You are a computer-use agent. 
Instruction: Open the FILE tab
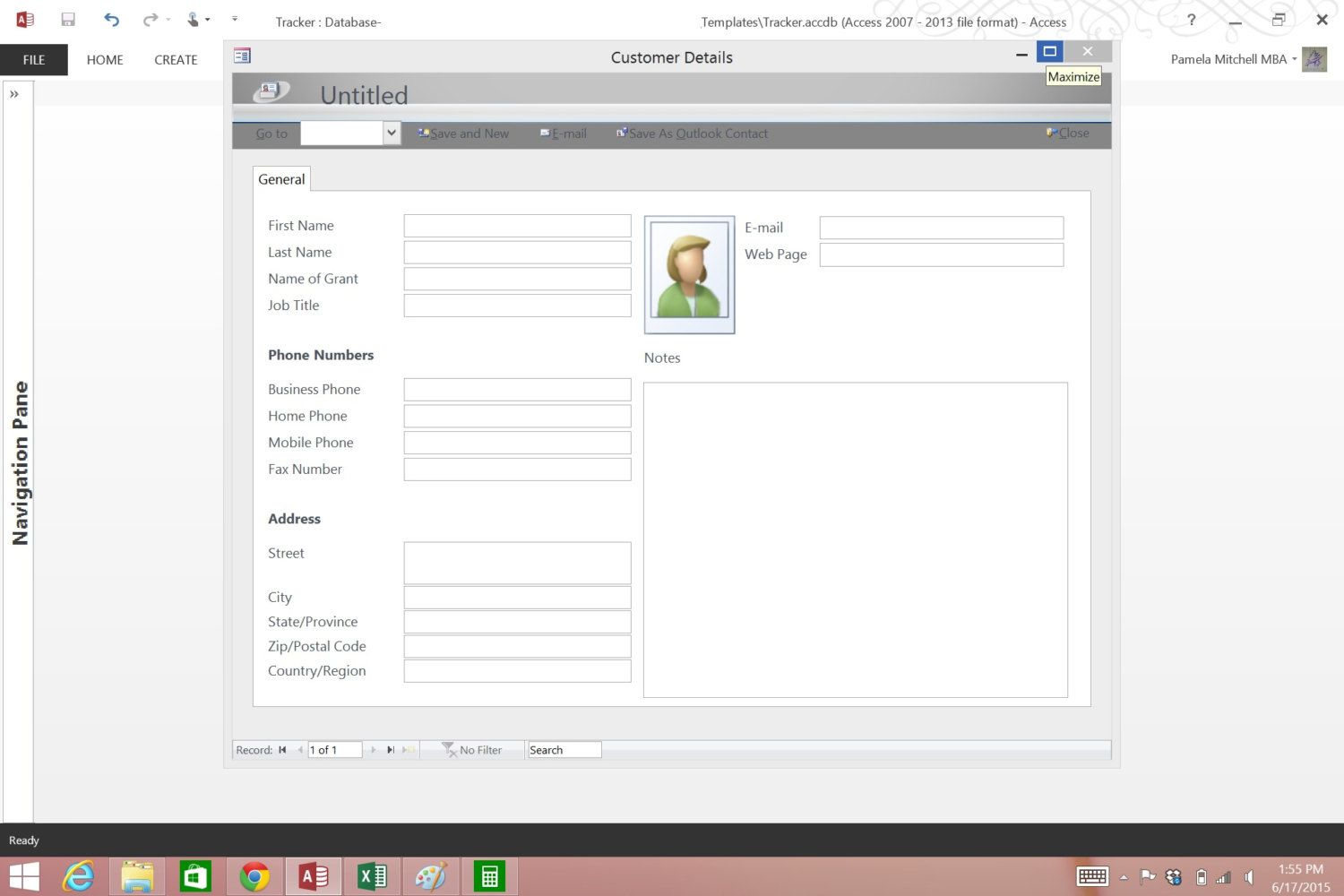(x=34, y=60)
